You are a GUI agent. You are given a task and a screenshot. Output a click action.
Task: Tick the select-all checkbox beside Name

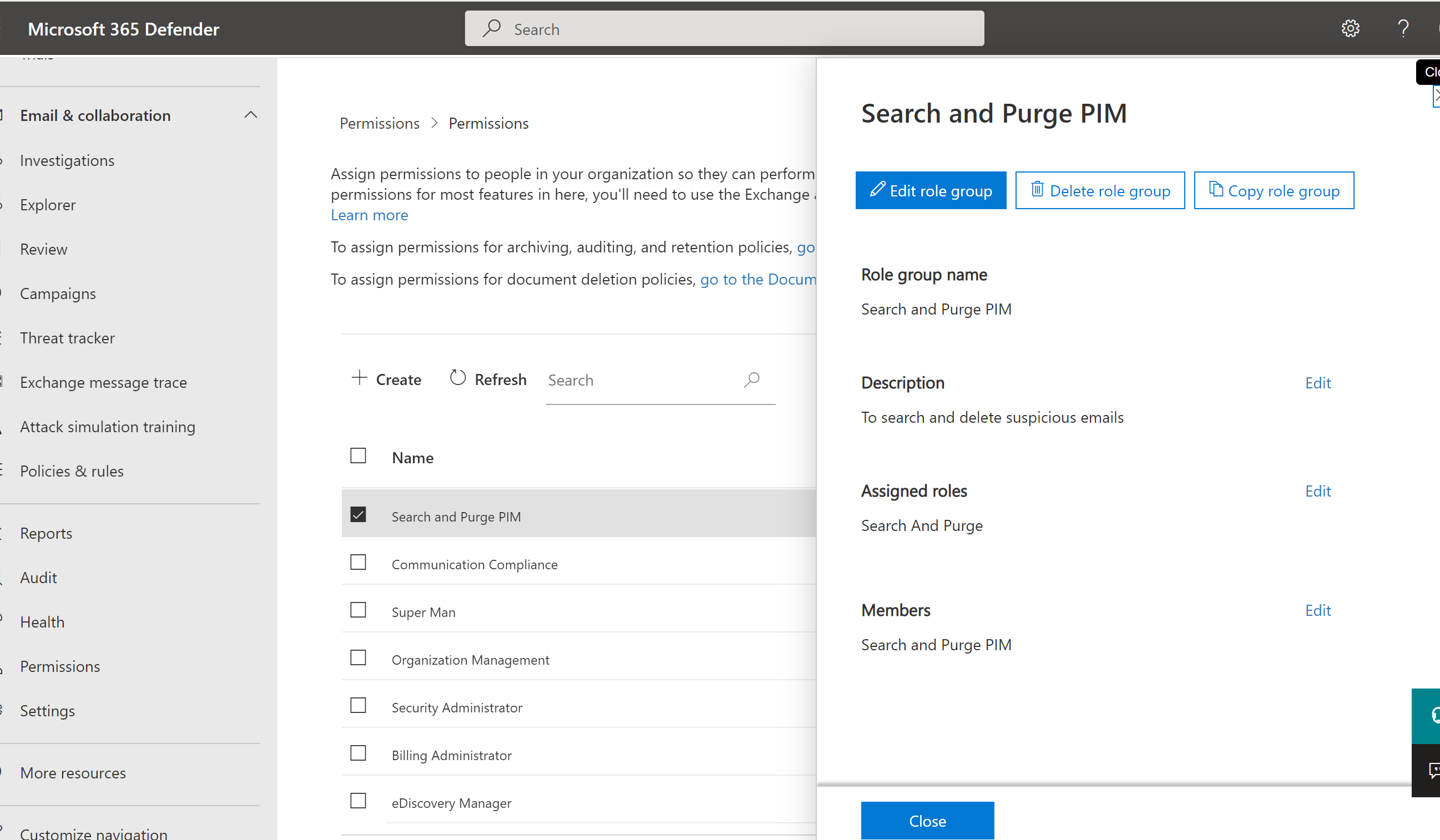coord(358,456)
